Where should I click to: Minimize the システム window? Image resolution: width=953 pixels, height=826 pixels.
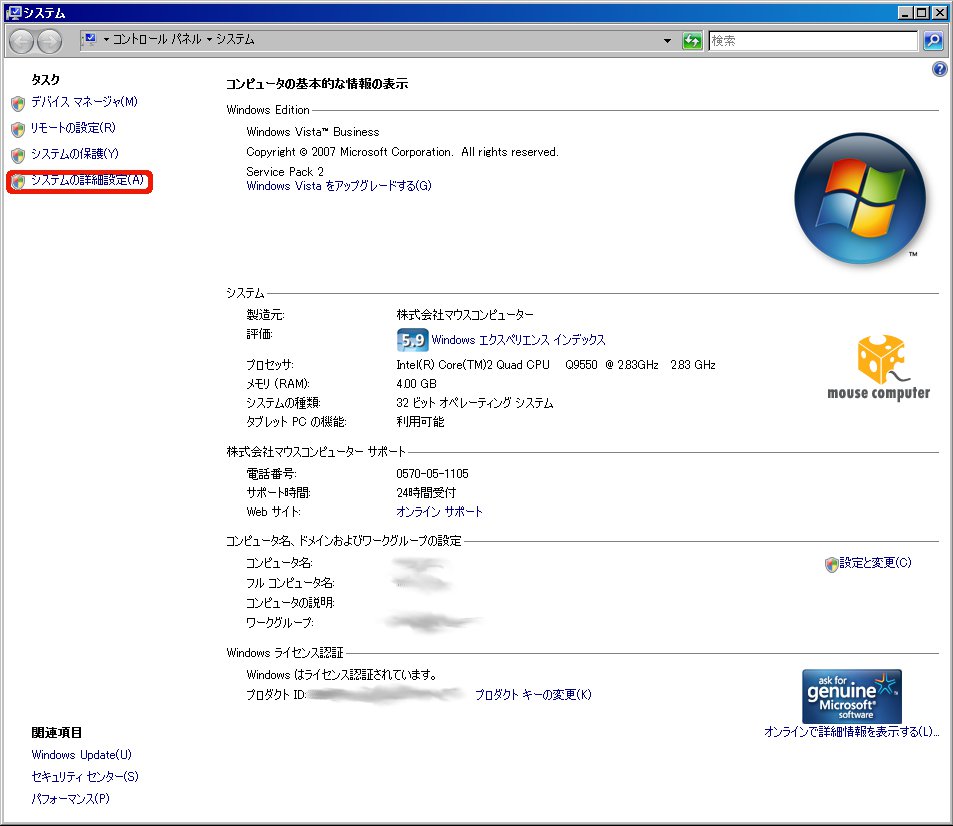[x=906, y=12]
